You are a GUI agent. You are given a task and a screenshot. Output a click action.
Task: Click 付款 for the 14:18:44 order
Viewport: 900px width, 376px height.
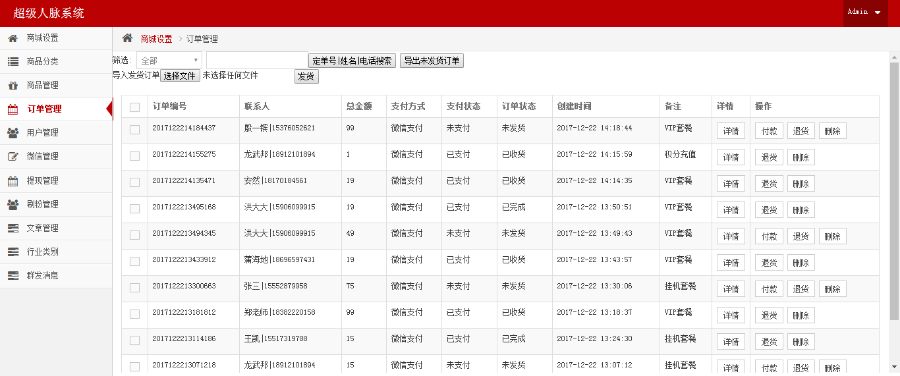[x=769, y=130]
